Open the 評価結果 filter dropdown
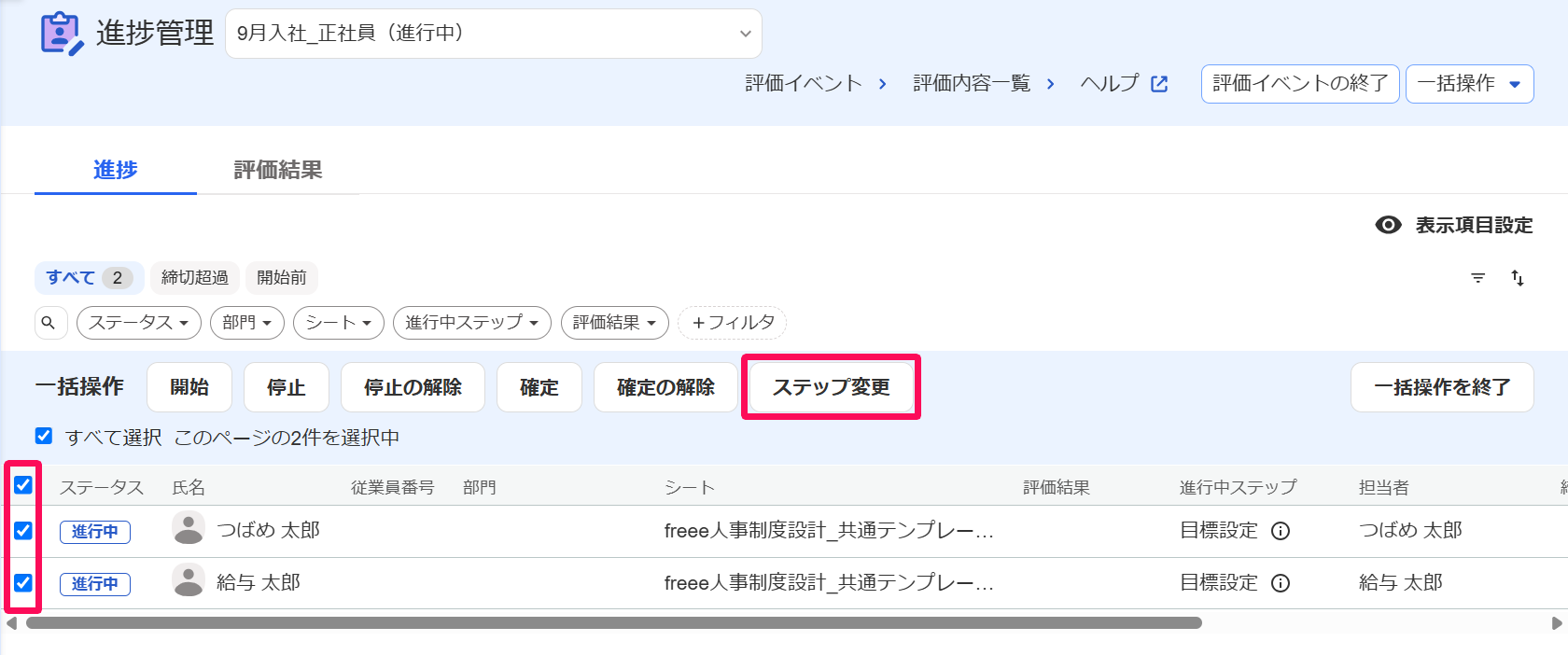 coord(615,323)
